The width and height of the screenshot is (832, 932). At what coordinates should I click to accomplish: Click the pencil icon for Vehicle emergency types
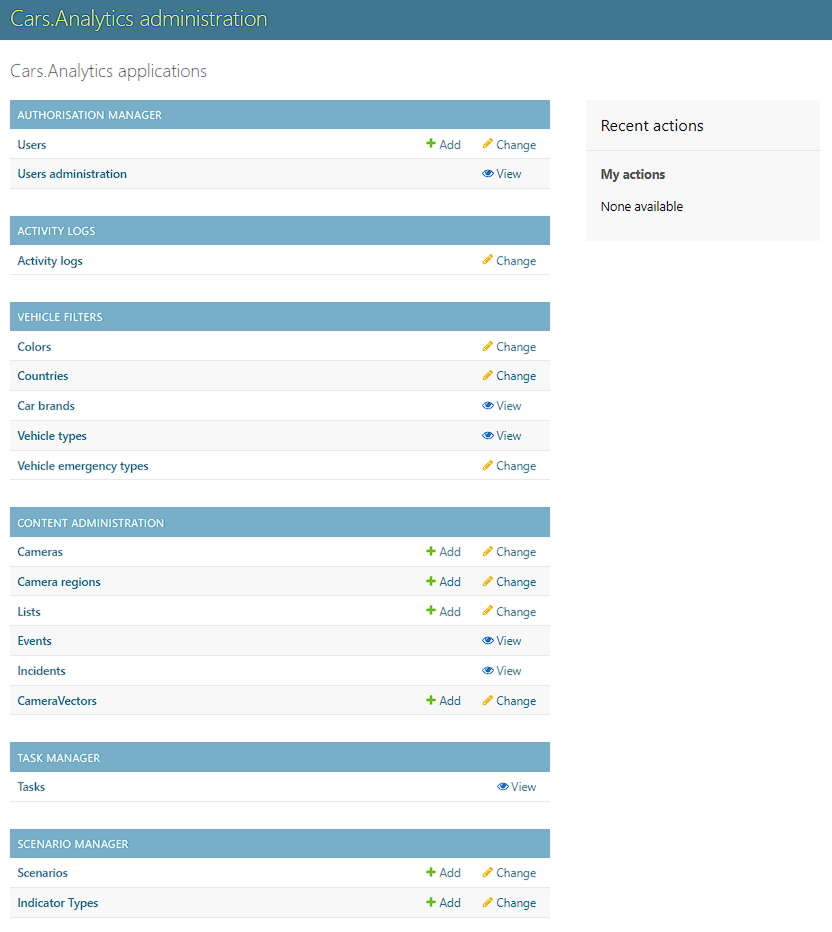click(487, 465)
